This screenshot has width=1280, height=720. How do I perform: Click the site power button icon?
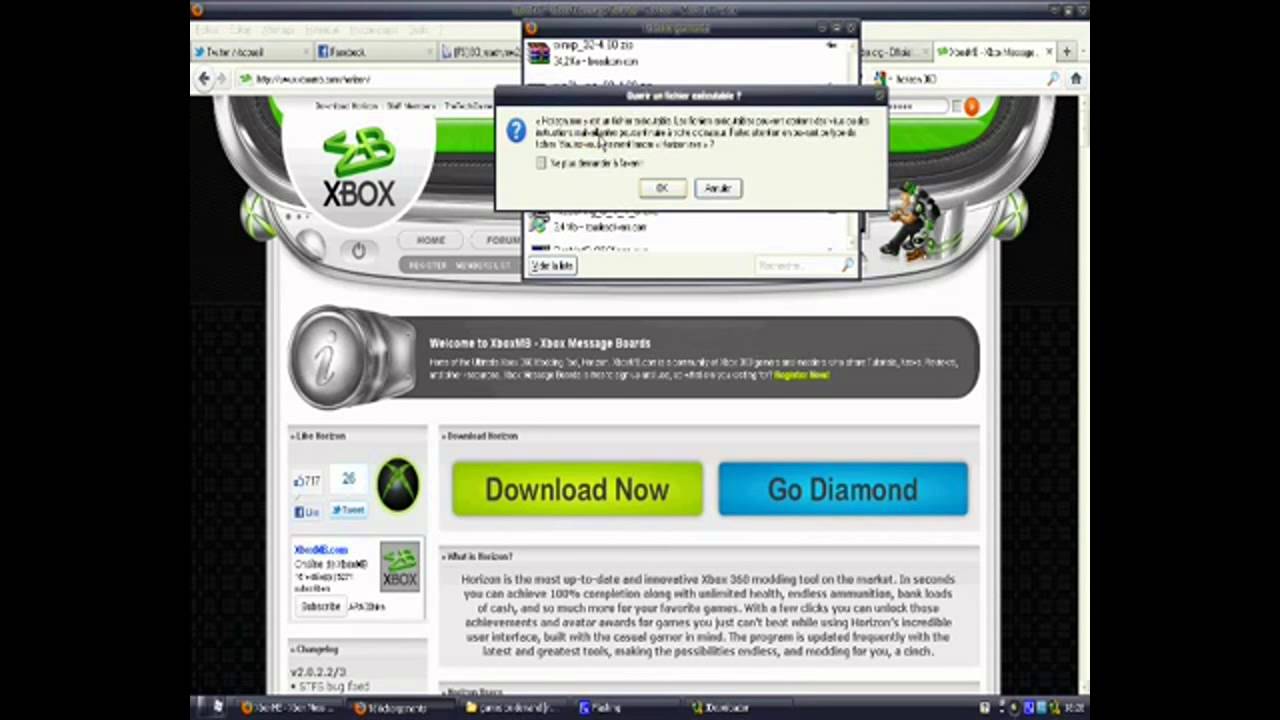358,250
